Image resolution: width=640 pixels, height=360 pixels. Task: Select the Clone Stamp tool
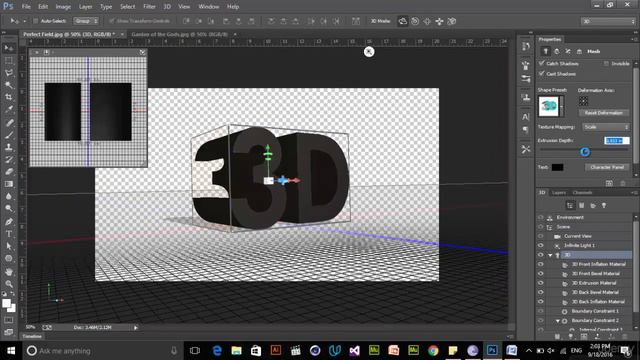[x=9, y=147]
